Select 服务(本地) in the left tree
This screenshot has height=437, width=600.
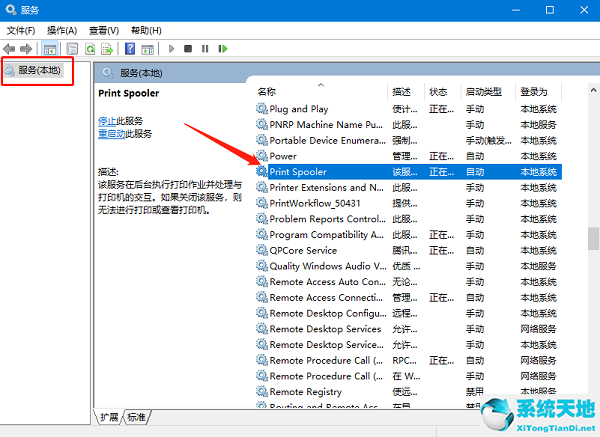(39, 70)
